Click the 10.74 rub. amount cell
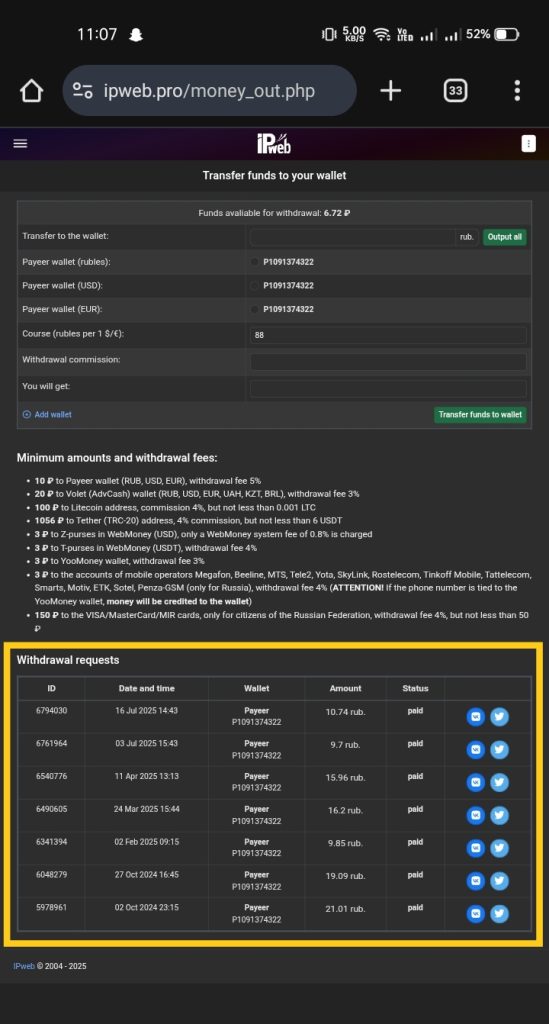Screen dimensions: 549x1024 (345, 712)
